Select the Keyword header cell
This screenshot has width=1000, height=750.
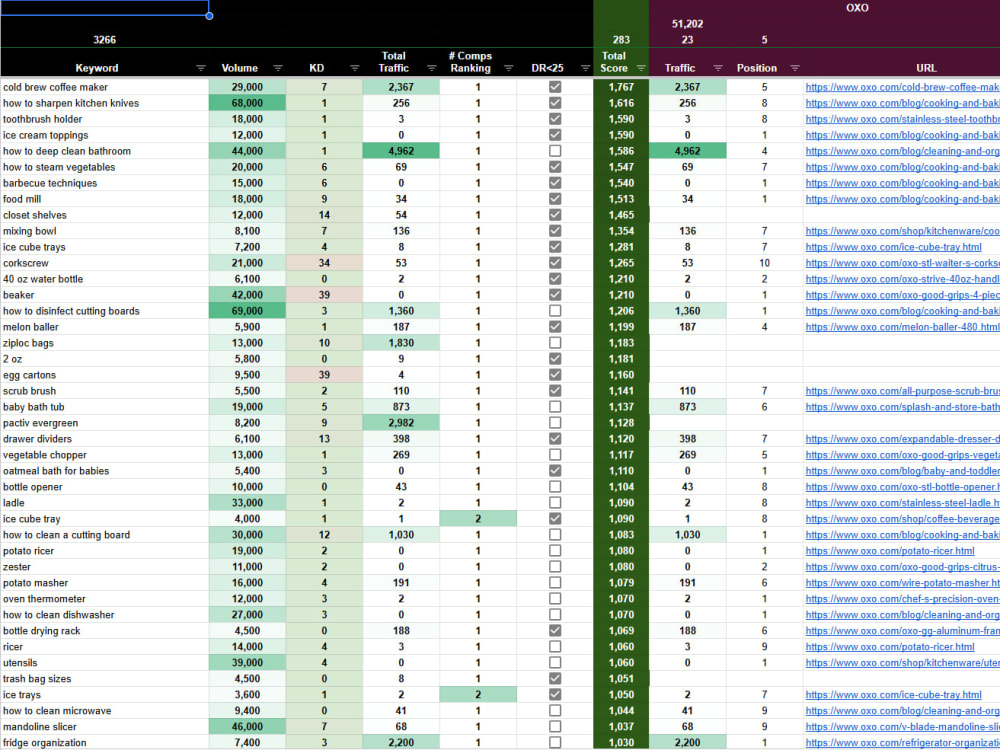[x=105, y=62]
